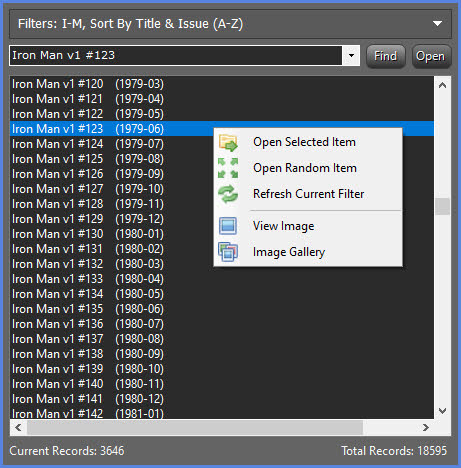Click the green Refresh Current Filter icon
This screenshot has width=461, height=468.
(x=228, y=194)
